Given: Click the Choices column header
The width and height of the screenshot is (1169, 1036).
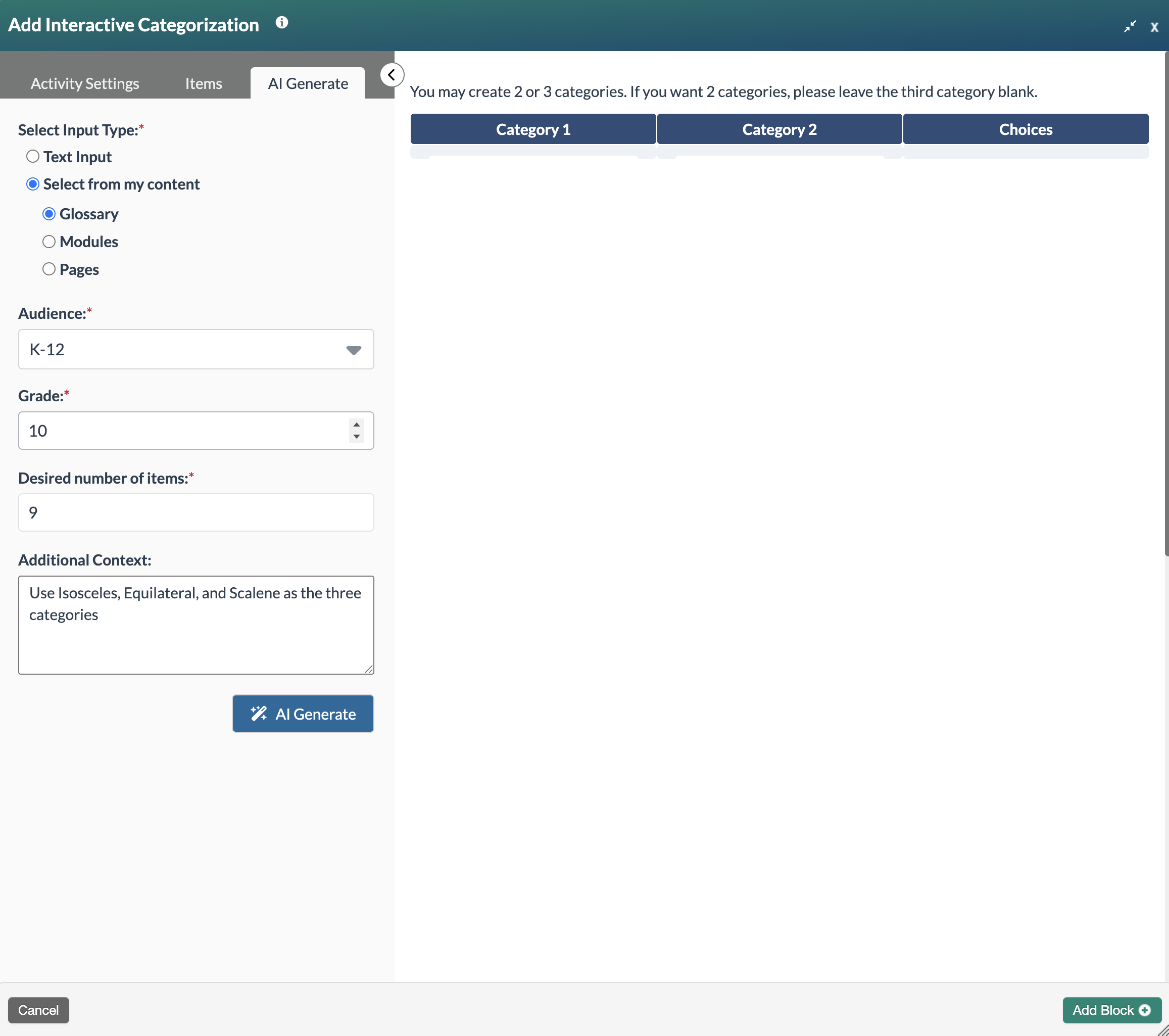Looking at the screenshot, I should coord(1026,129).
